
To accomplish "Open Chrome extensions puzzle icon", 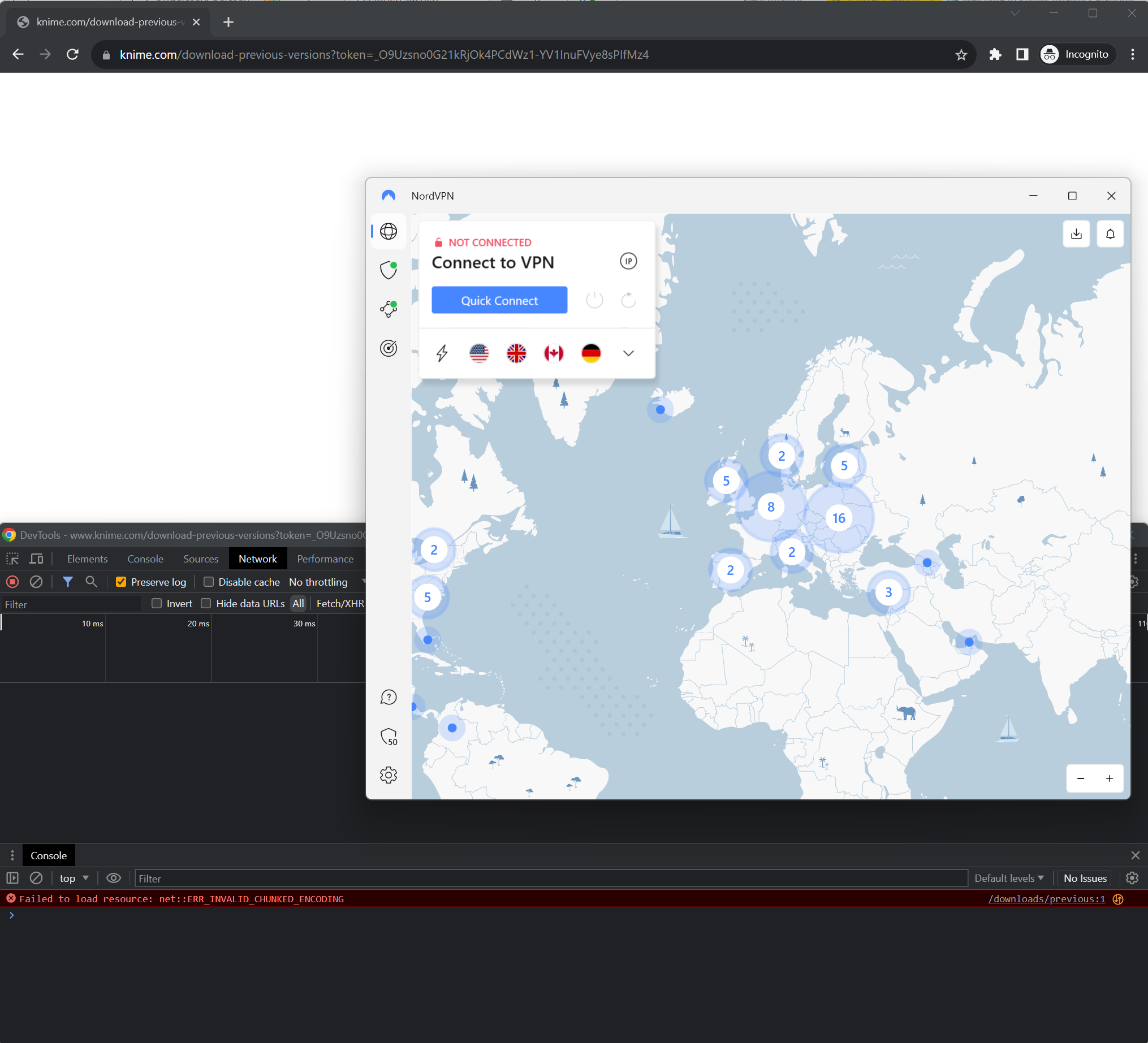I will click(x=995, y=55).
